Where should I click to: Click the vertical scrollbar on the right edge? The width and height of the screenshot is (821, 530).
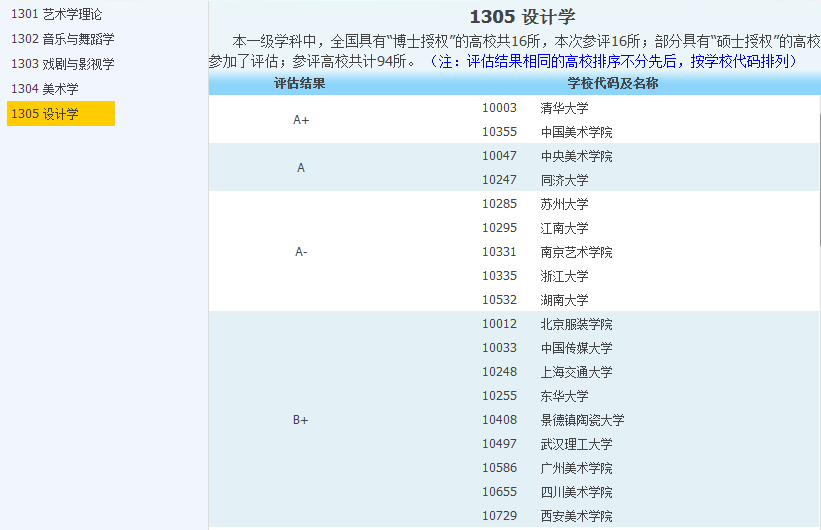click(x=819, y=180)
